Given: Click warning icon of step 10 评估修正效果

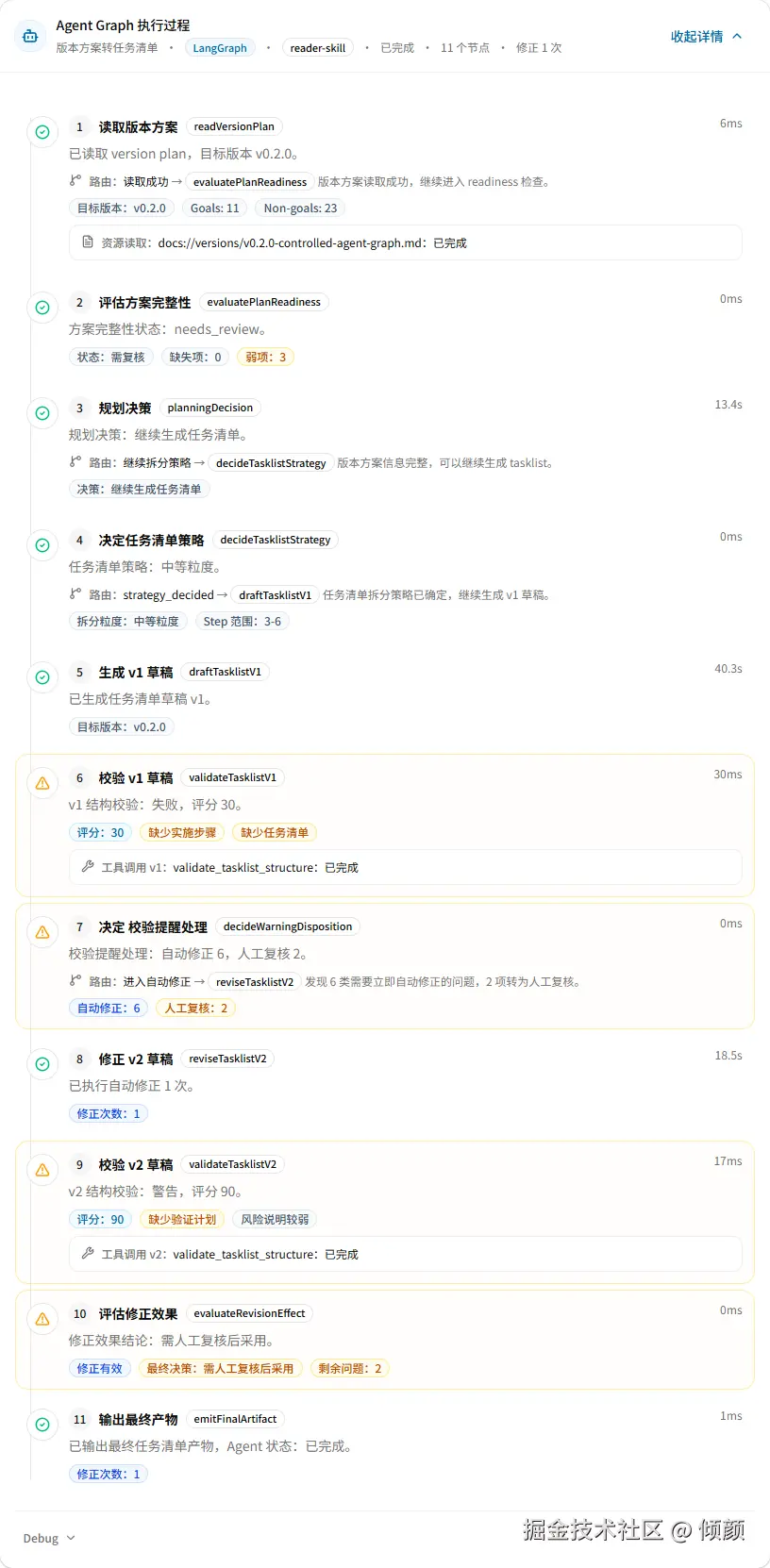Looking at the screenshot, I should 42,1319.
